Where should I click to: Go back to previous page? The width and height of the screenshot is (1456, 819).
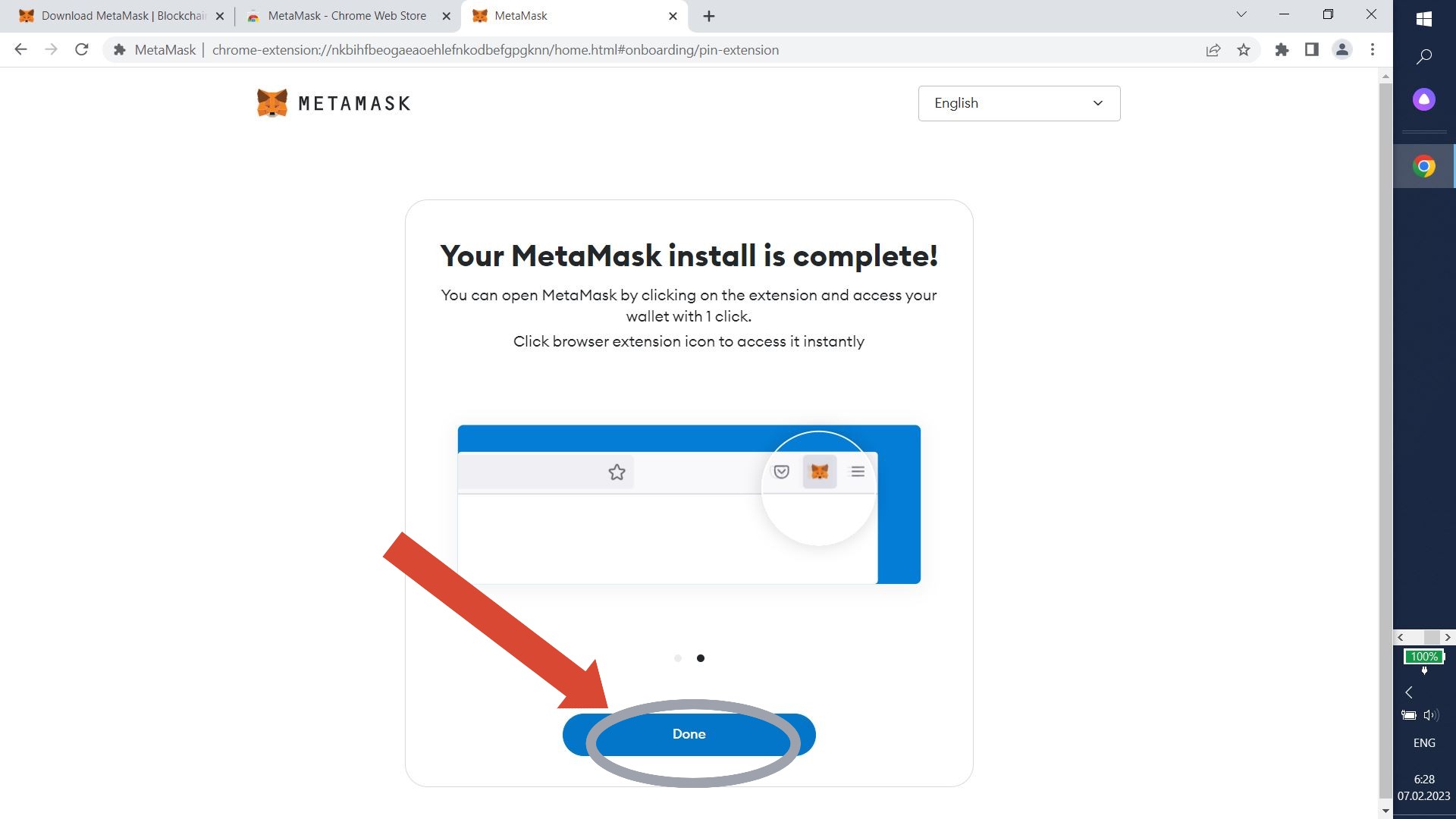pos(21,50)
